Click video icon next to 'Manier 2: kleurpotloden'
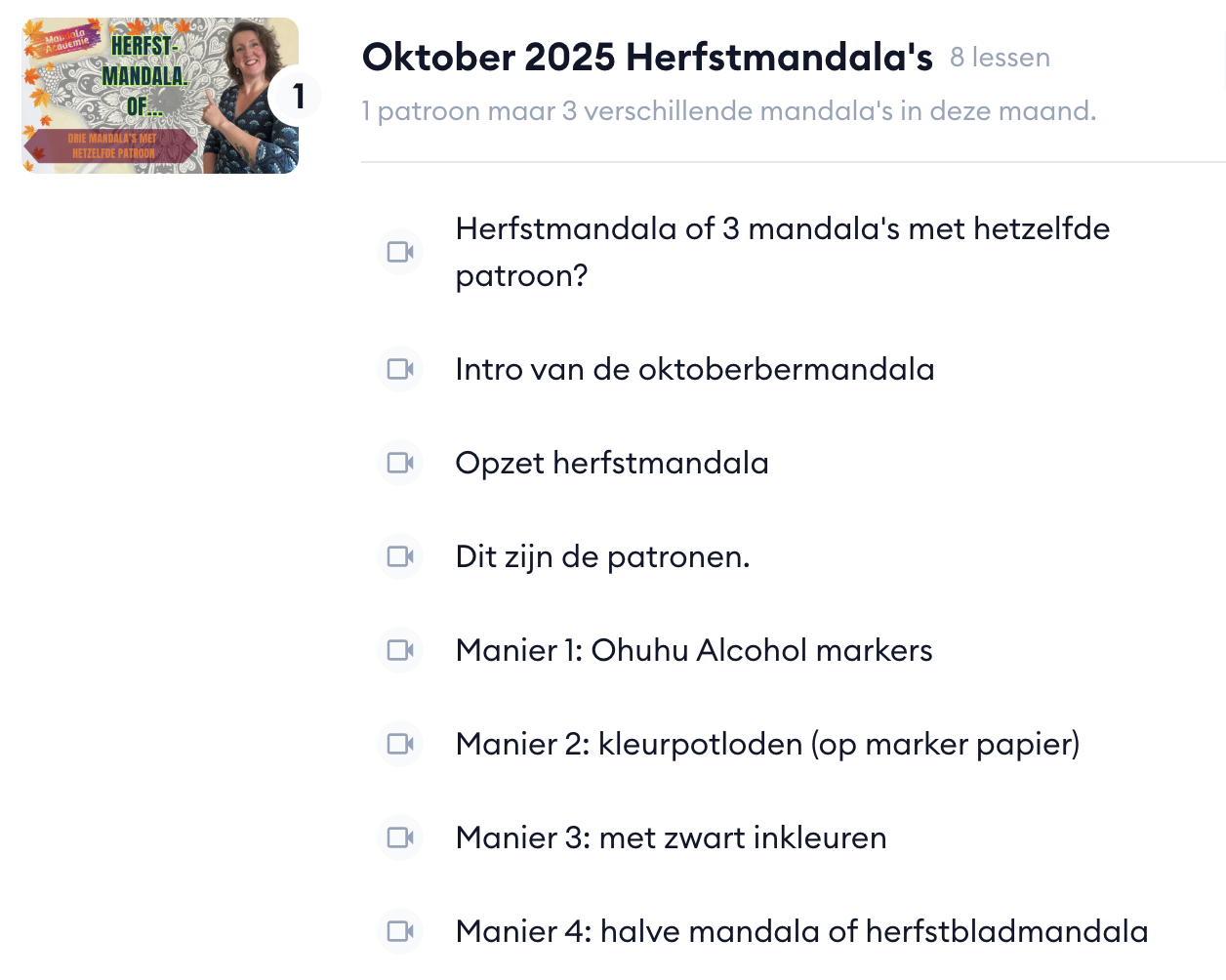1226x980 pixels. coord(400,744)
